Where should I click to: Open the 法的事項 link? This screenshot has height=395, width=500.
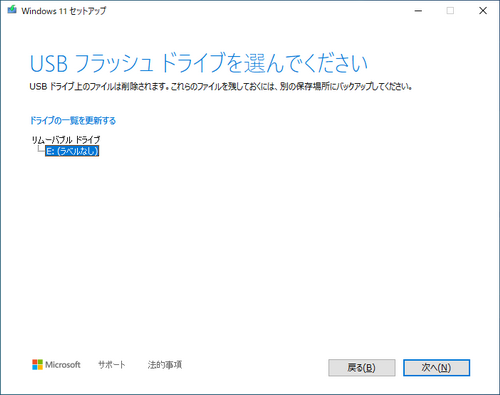[x=165, y=365]
